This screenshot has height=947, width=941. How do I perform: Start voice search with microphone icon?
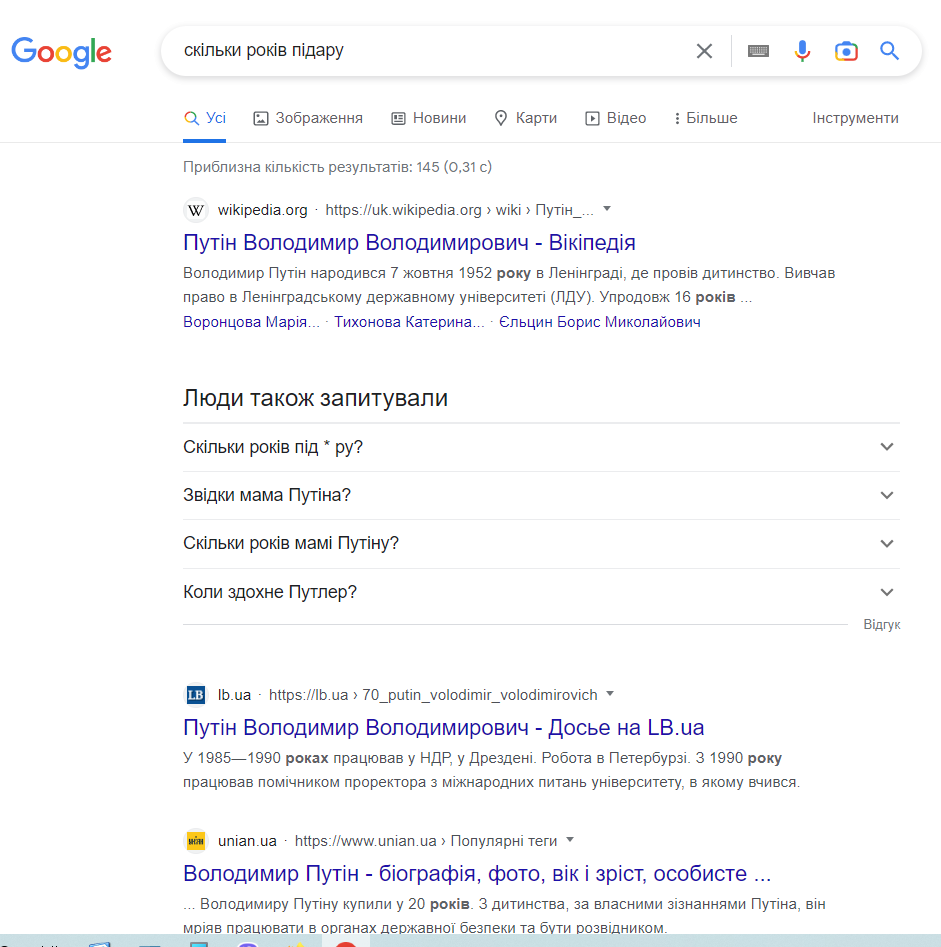point(802,51)
